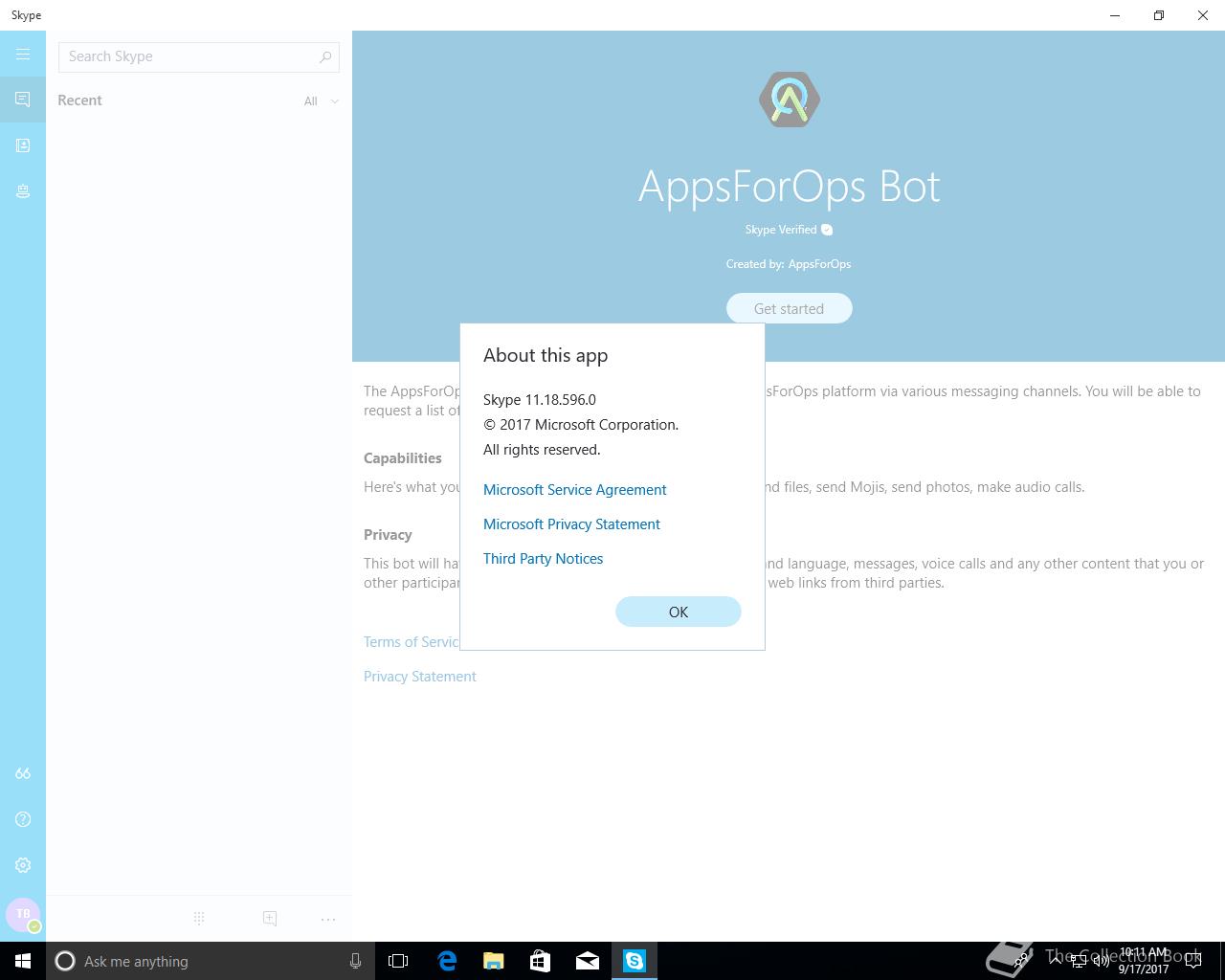Open the volume speaker tray icon
The width and height of the screenshot is (1225, 980).
click(x=1102, y=961)
